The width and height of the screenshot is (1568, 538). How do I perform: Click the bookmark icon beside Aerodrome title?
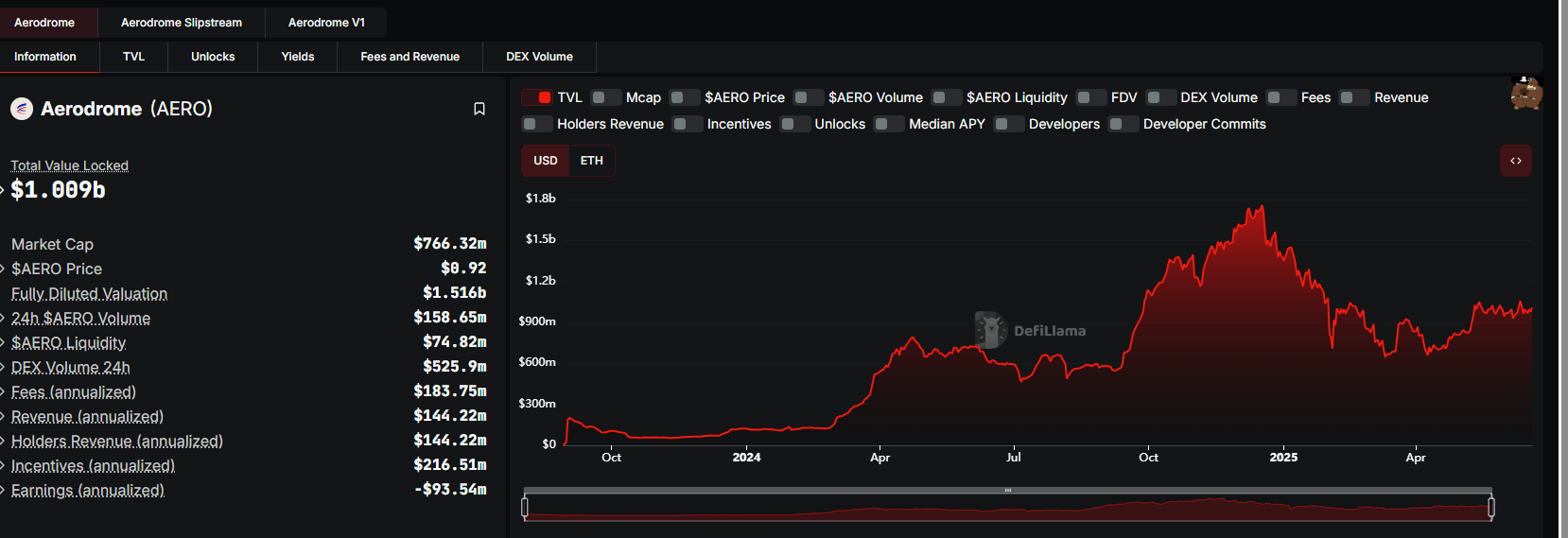pos(479,109)
